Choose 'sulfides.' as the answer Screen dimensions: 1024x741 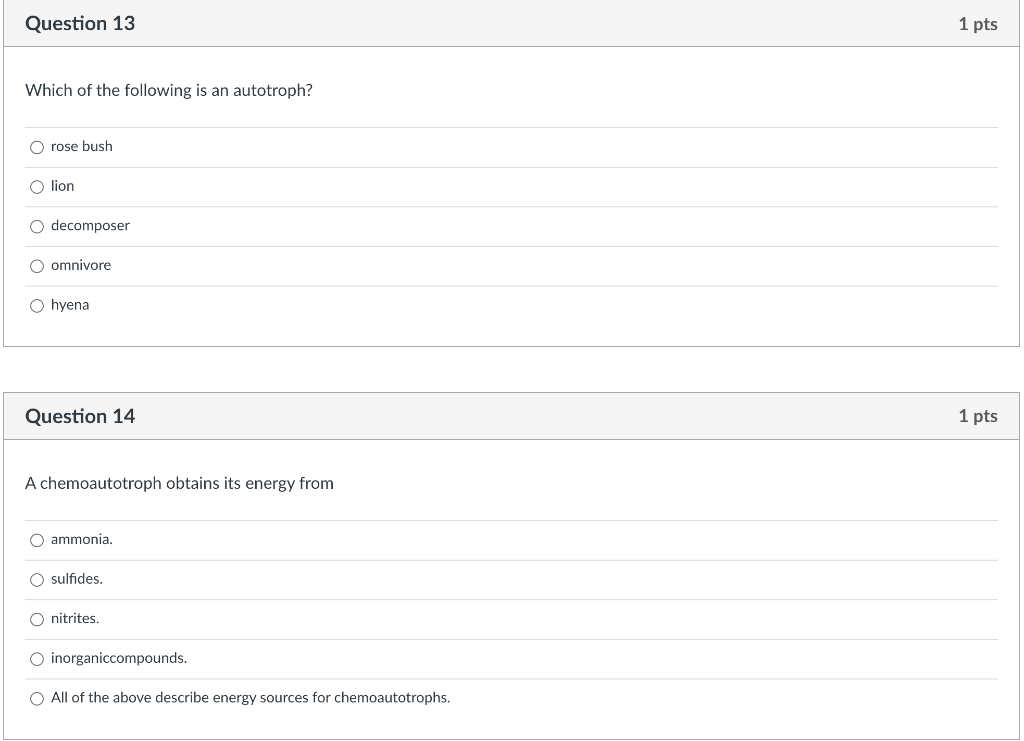37,580
